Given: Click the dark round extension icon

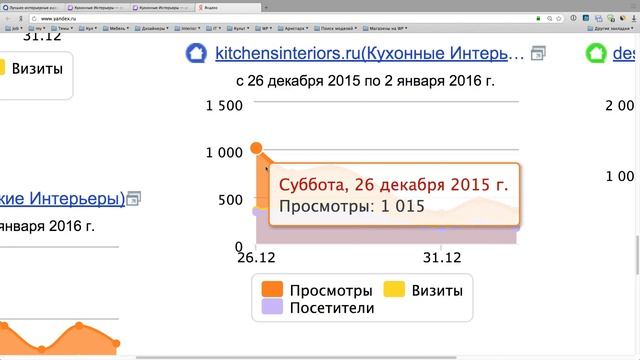Looking at the screenshot, I should pyautogui.click(x=622, y=18).
